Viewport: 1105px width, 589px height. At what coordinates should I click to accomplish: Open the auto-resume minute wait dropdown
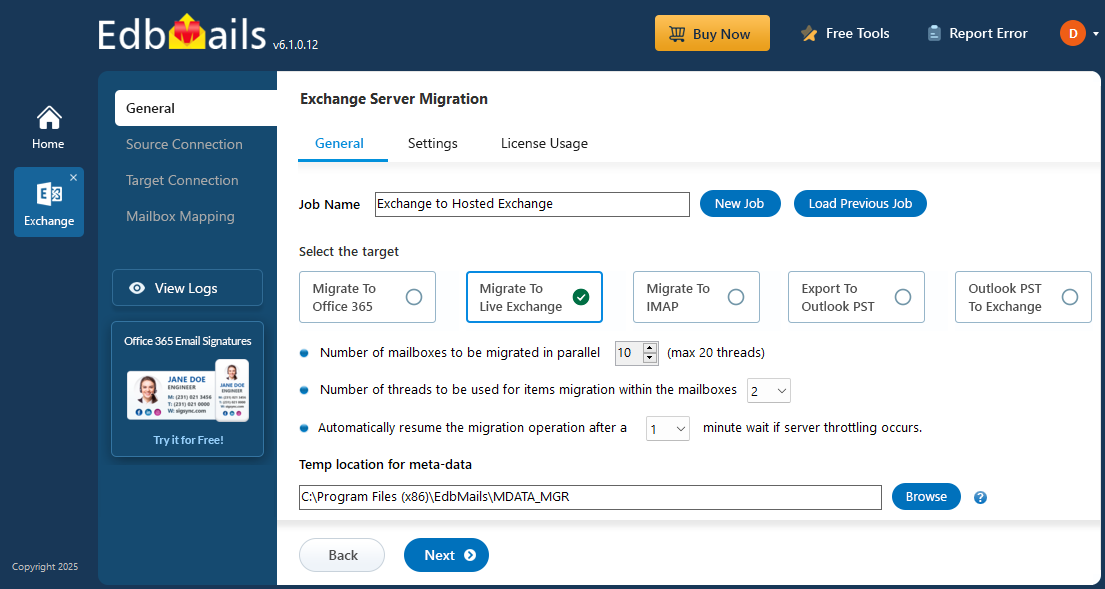pyautogui.click(x=668, y=428)
